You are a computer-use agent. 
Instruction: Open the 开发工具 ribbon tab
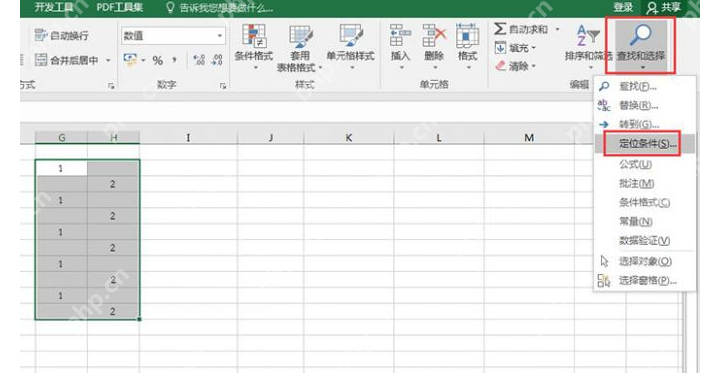(54, 8)
